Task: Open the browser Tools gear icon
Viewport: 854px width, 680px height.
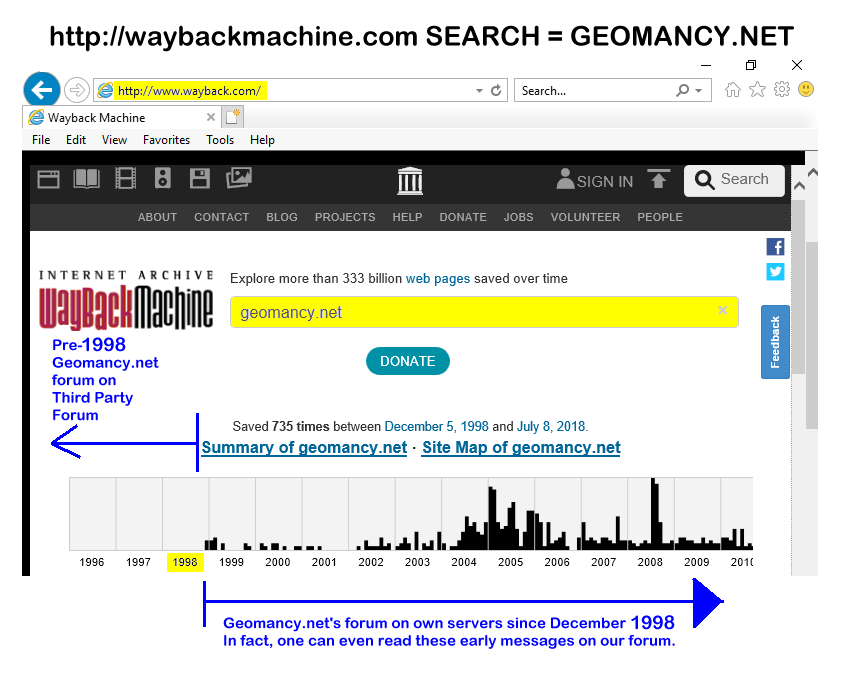Action: (x=782, y=89)
